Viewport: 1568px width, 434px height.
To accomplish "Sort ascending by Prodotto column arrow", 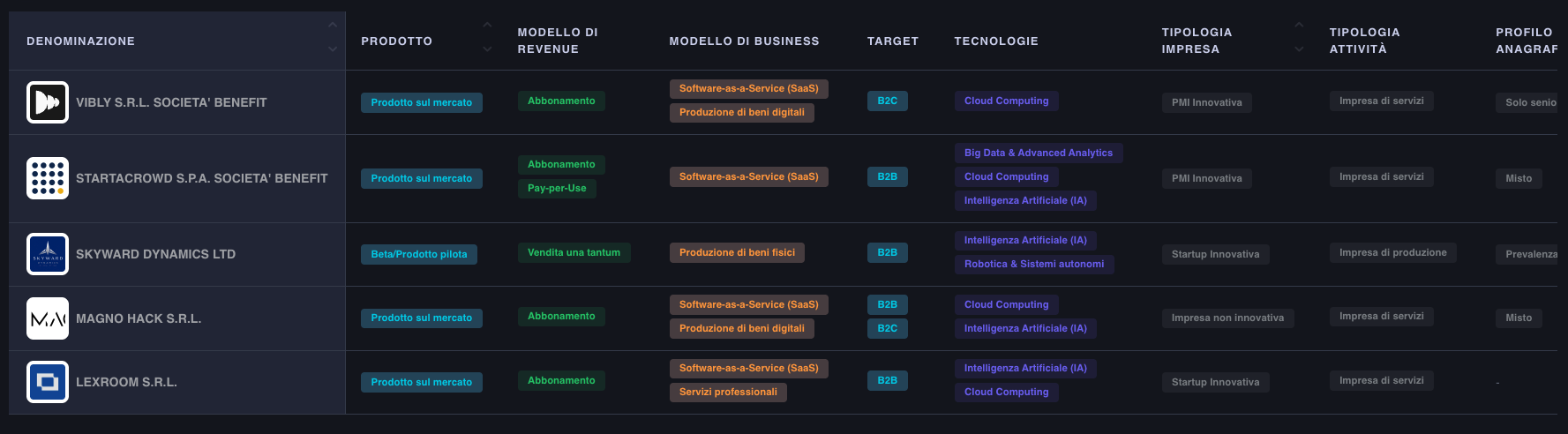I will point(487,26).
